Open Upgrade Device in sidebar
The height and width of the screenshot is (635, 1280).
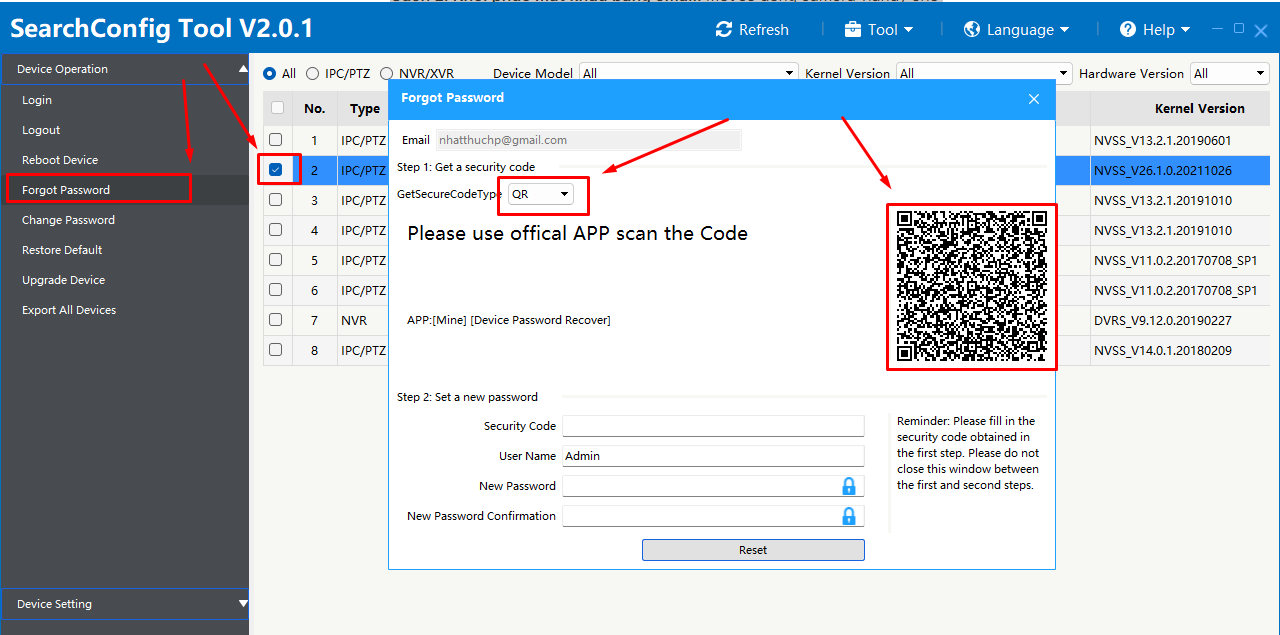click(63, 280)
